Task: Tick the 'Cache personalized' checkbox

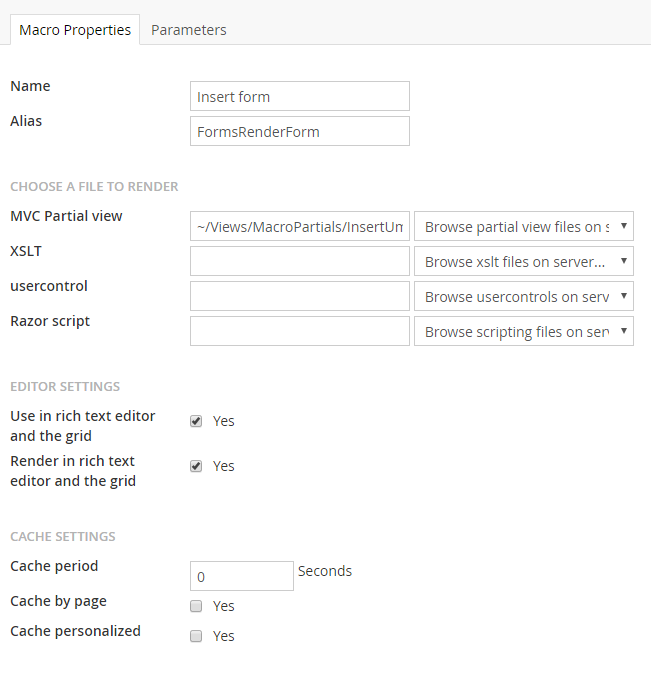Action: pos(196,636)
